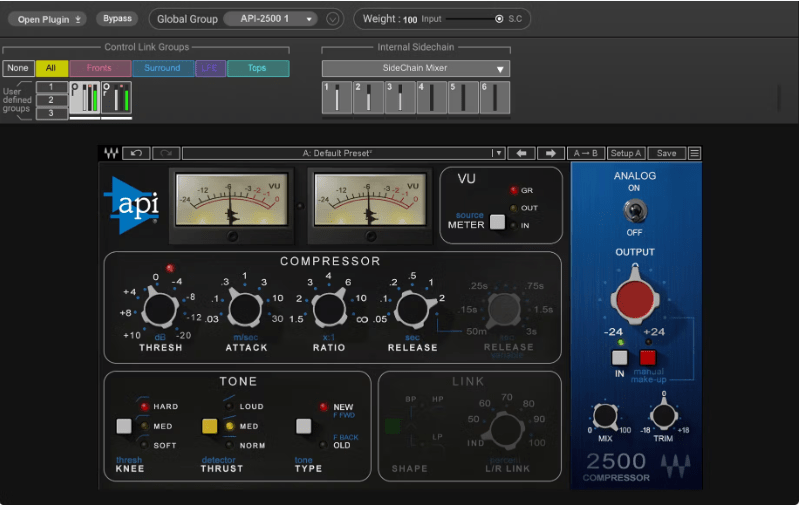799x510 pixels.
Task: Toggle the ANALOG on/off switch
Action: 635,211
